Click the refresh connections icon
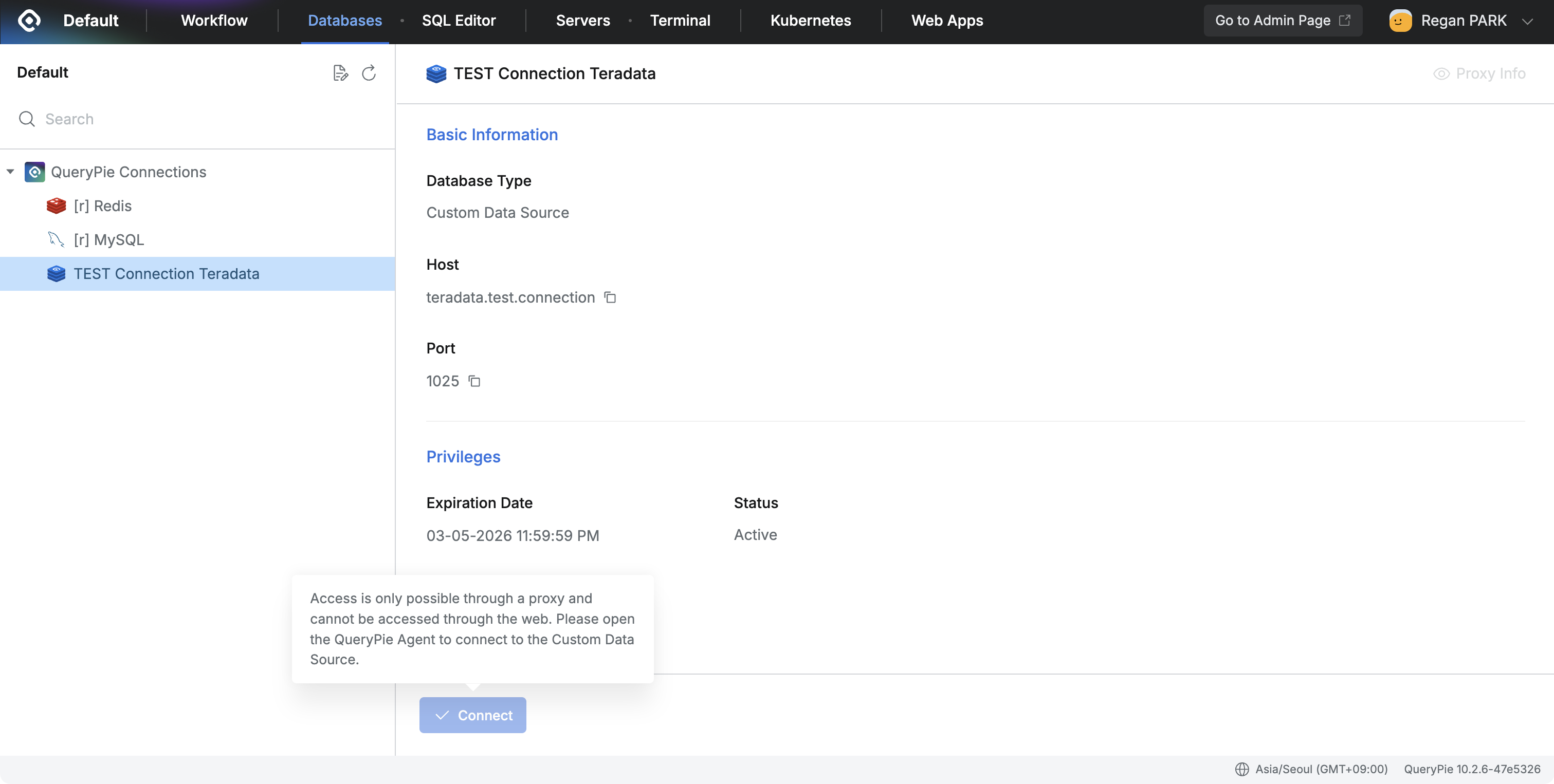The width and height of the screenshot is (1554, 784). [x=369, y=73]
